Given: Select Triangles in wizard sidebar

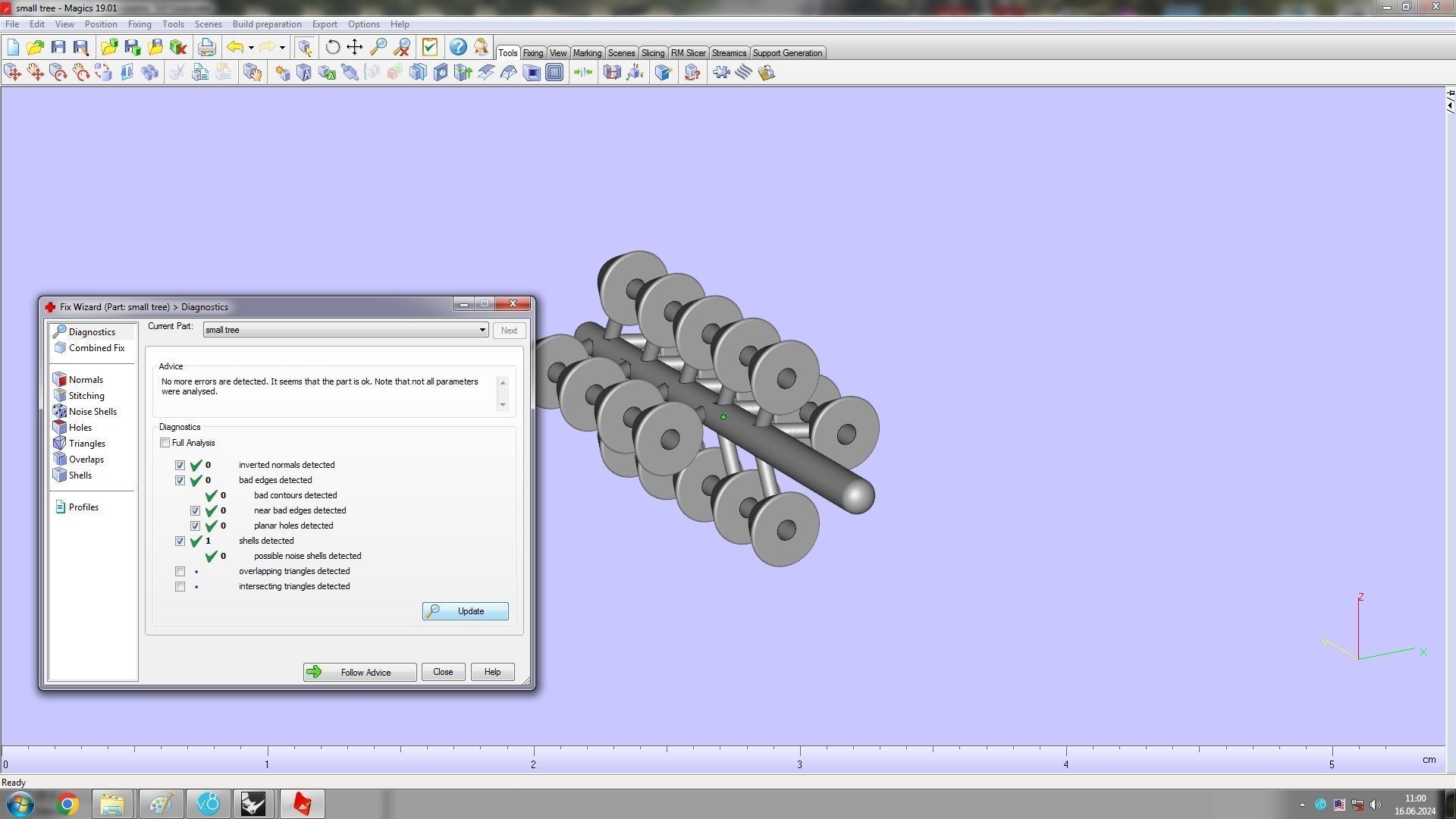Looking at the screenshot, I should pyautogui.click(x=80, y=444).
